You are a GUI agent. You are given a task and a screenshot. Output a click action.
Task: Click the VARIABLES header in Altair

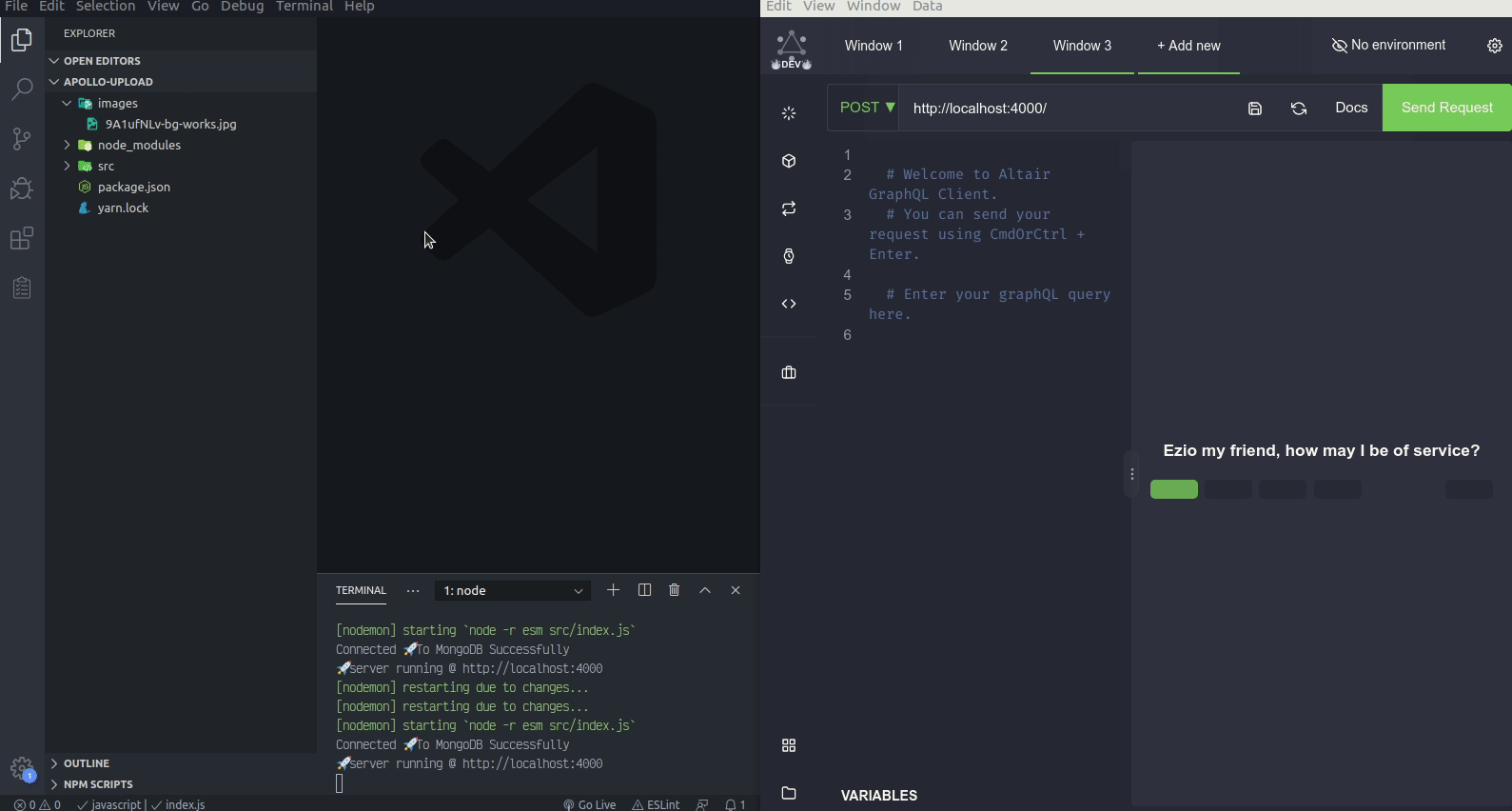879,795
